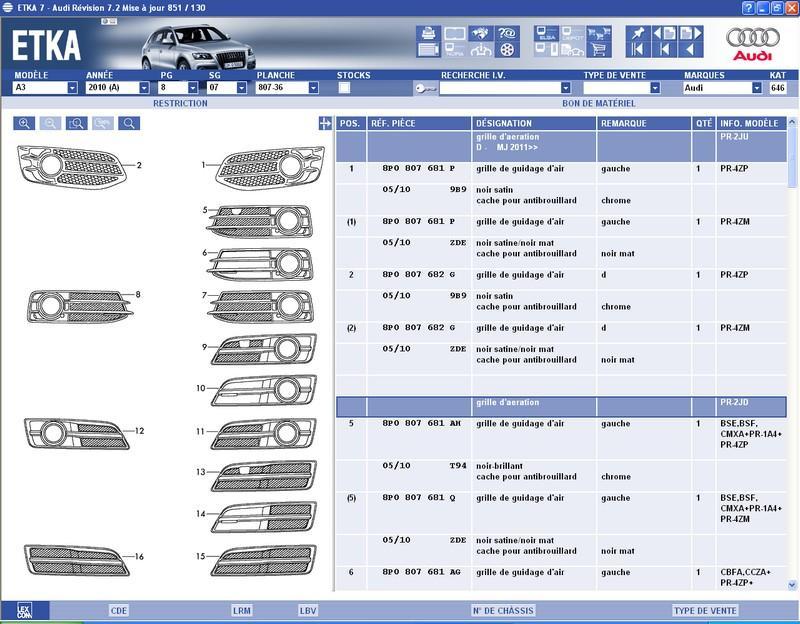Click the LBV button in bottom bar
This screenshot has width=800, height=624.
click(x=308, y=610)
